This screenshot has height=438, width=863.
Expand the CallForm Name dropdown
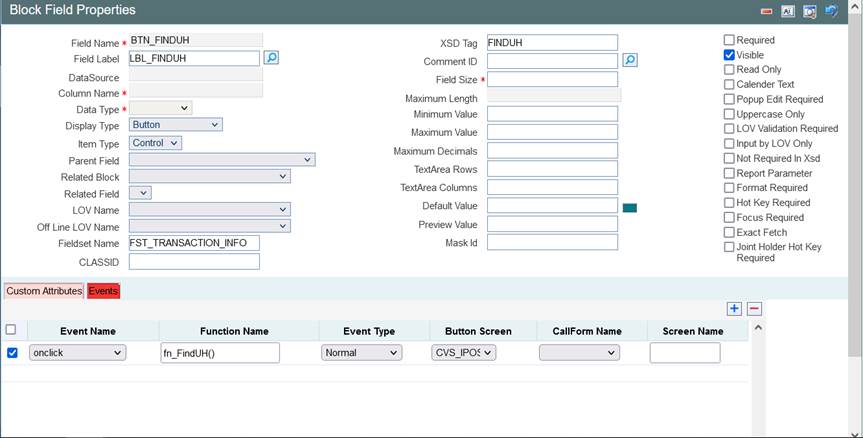click(x=579, y=353)
